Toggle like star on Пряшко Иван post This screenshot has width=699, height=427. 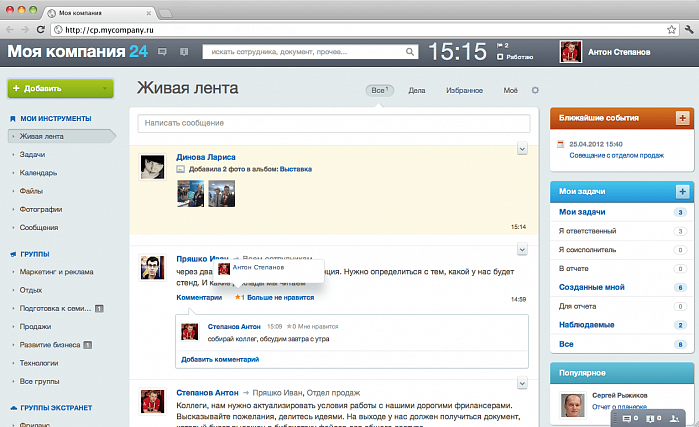pyautogui.click(x=238, y=298)
